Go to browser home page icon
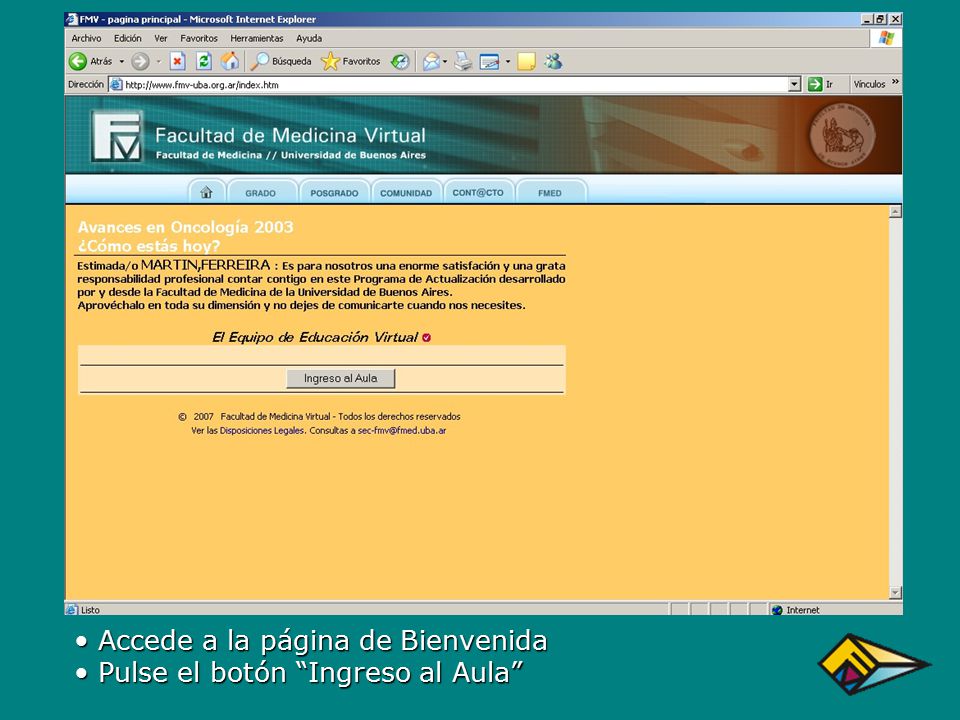 pyautogui.click(x=230, y=61)
